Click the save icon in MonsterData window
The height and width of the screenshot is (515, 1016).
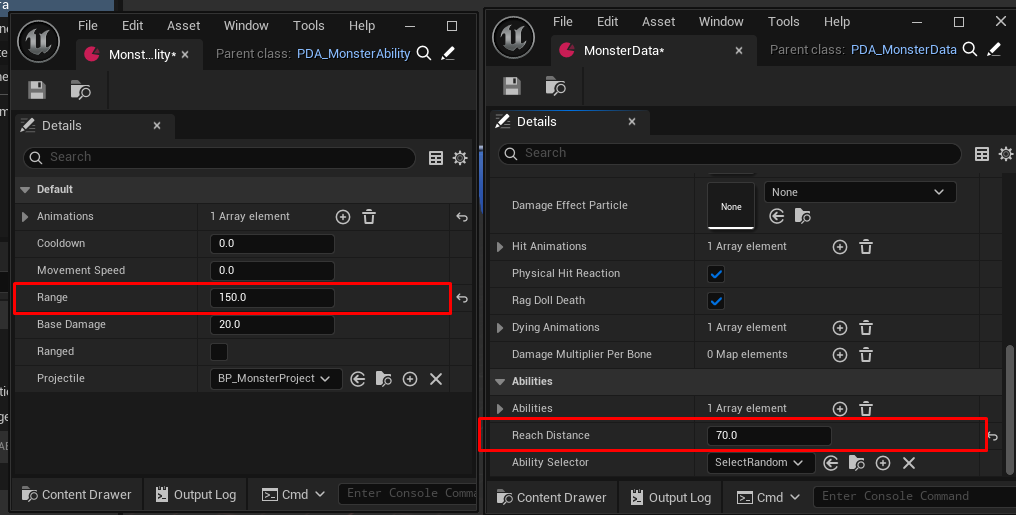(512, 86)
